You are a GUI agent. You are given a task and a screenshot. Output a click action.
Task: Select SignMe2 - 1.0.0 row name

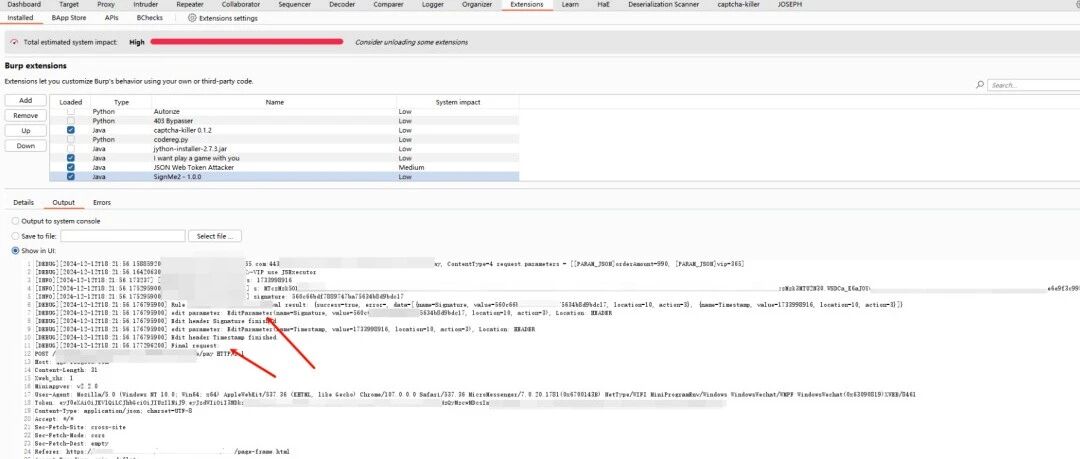[176, 177]
